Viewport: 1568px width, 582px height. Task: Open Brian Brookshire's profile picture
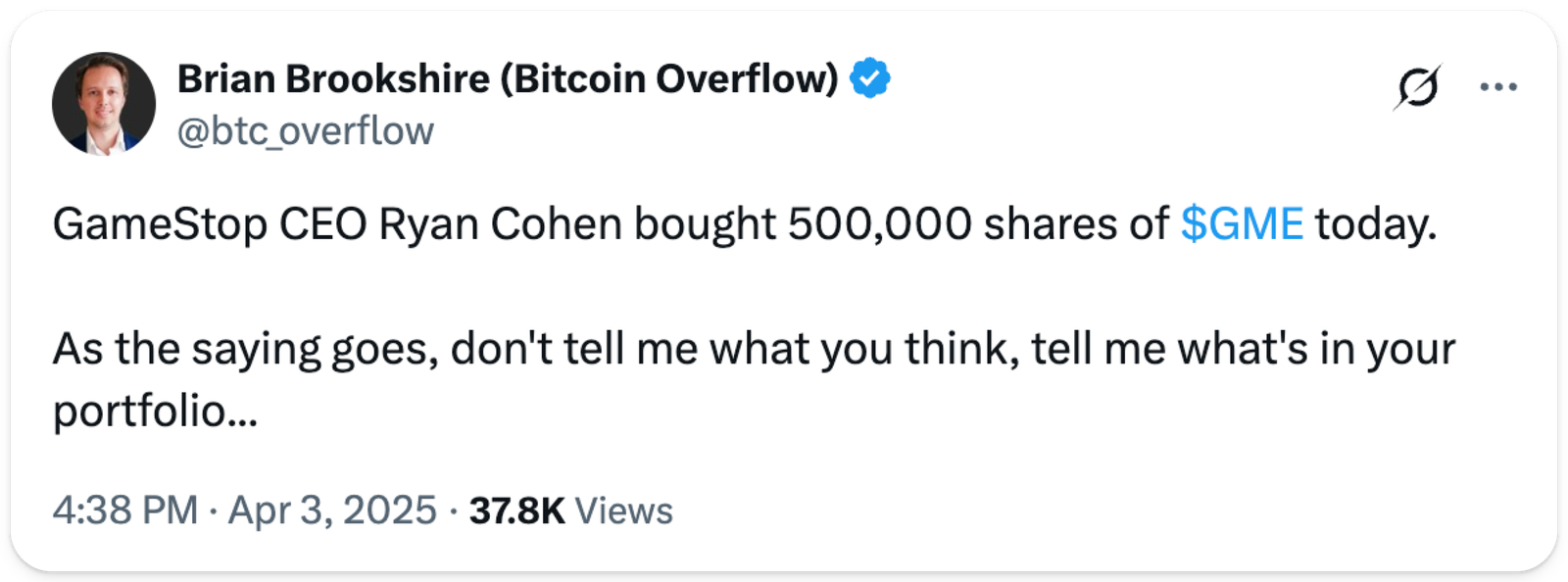[x=104, y=104]
